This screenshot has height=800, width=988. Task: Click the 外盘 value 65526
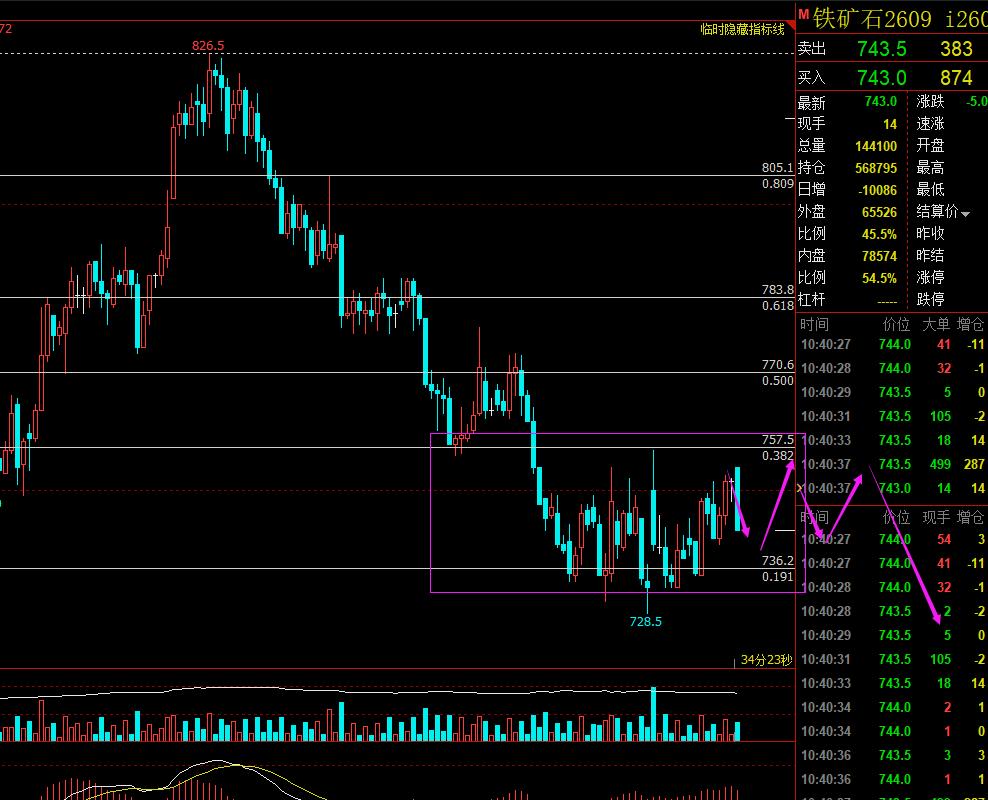tap(879, 212)
